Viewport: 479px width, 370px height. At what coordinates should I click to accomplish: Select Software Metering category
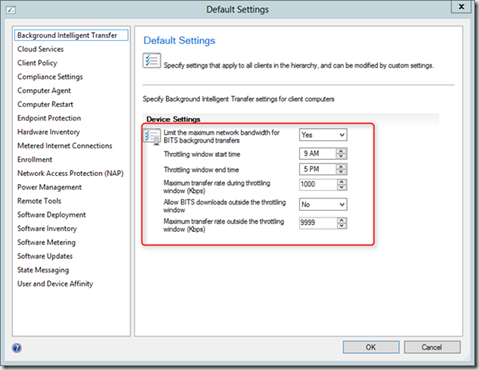click(46, 242)
